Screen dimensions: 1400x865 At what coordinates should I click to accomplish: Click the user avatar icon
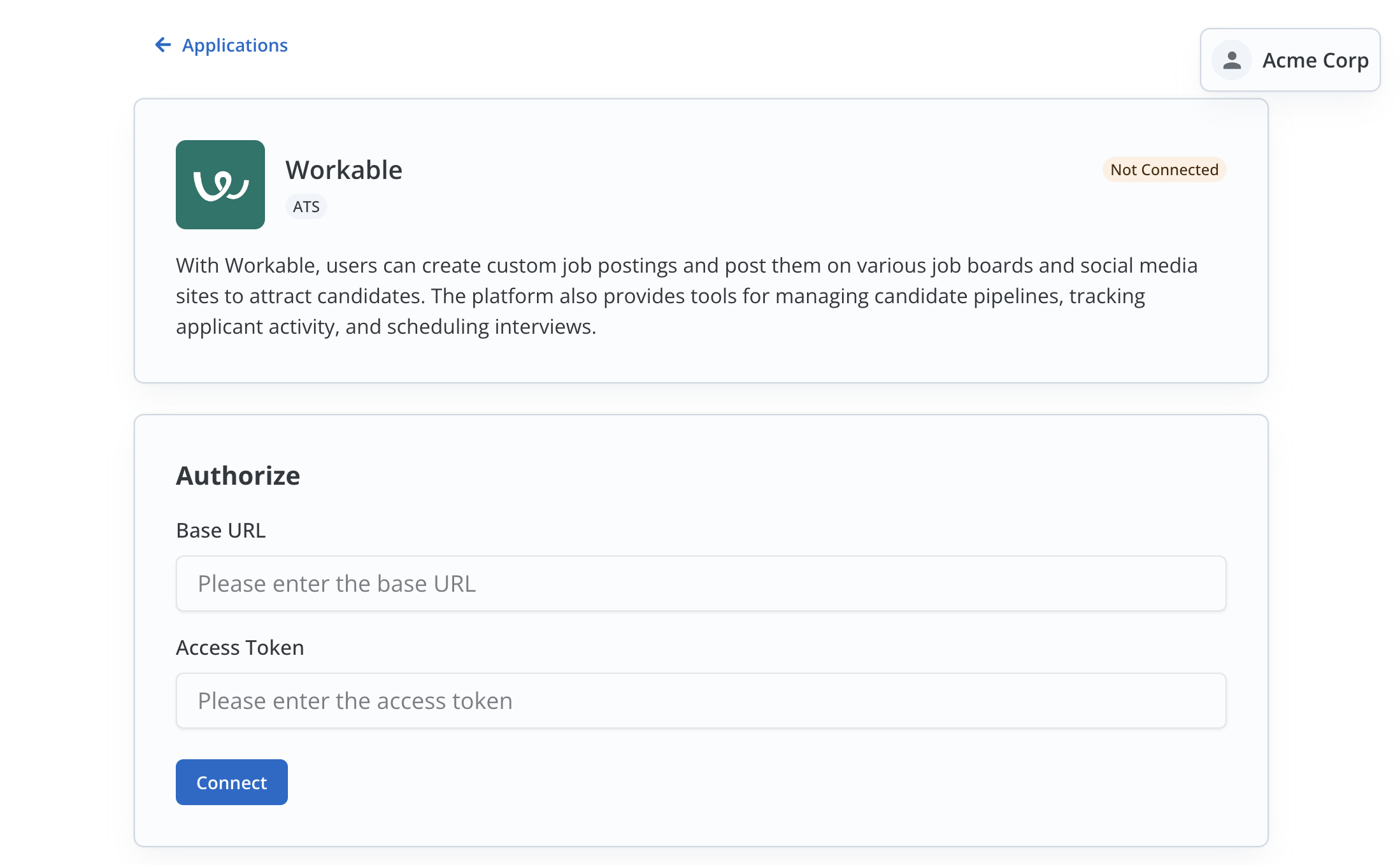tap(1232, 61)
